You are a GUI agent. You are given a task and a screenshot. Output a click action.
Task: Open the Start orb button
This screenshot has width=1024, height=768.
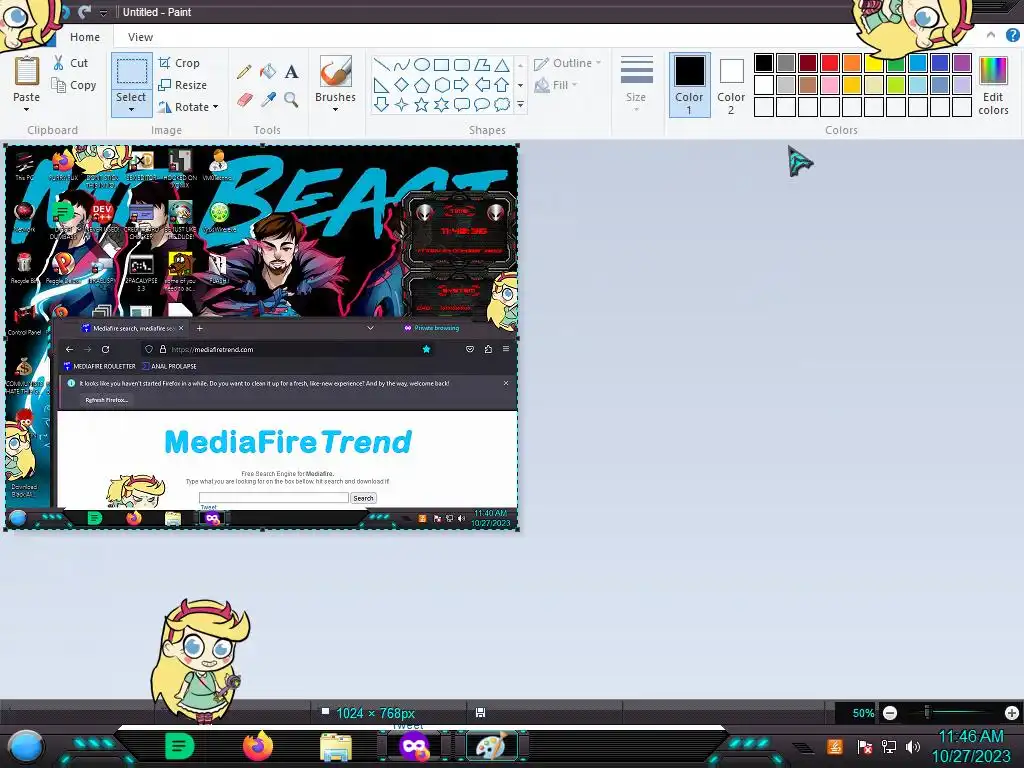(25, 747)
